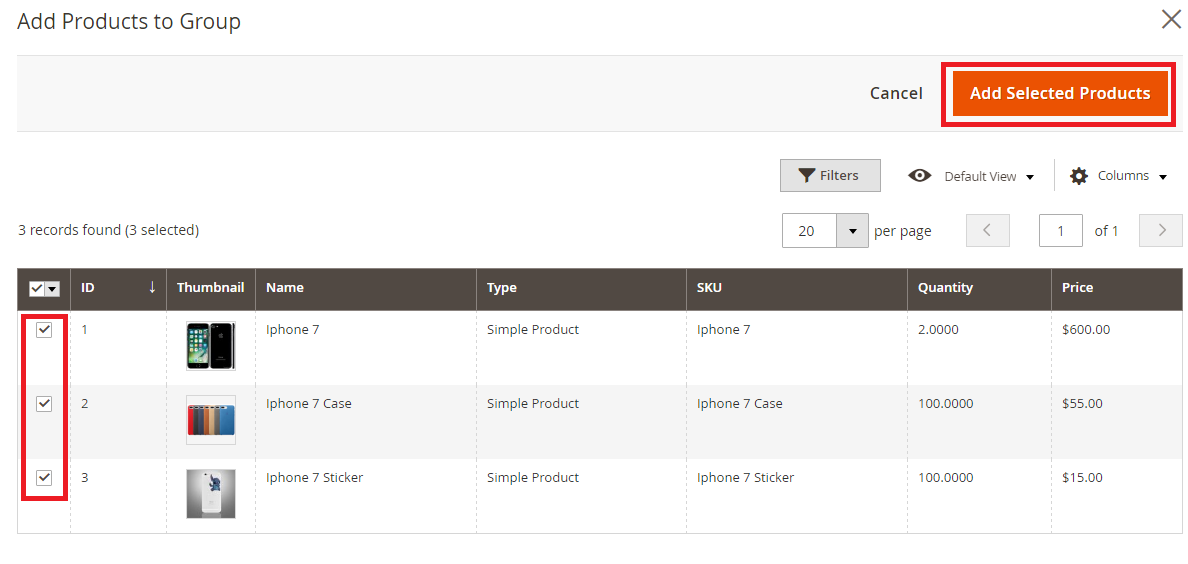This screenshot has height=564, width=1188.
Task: Open the mass-select options arrow in header
Action: tap(52, 289)
